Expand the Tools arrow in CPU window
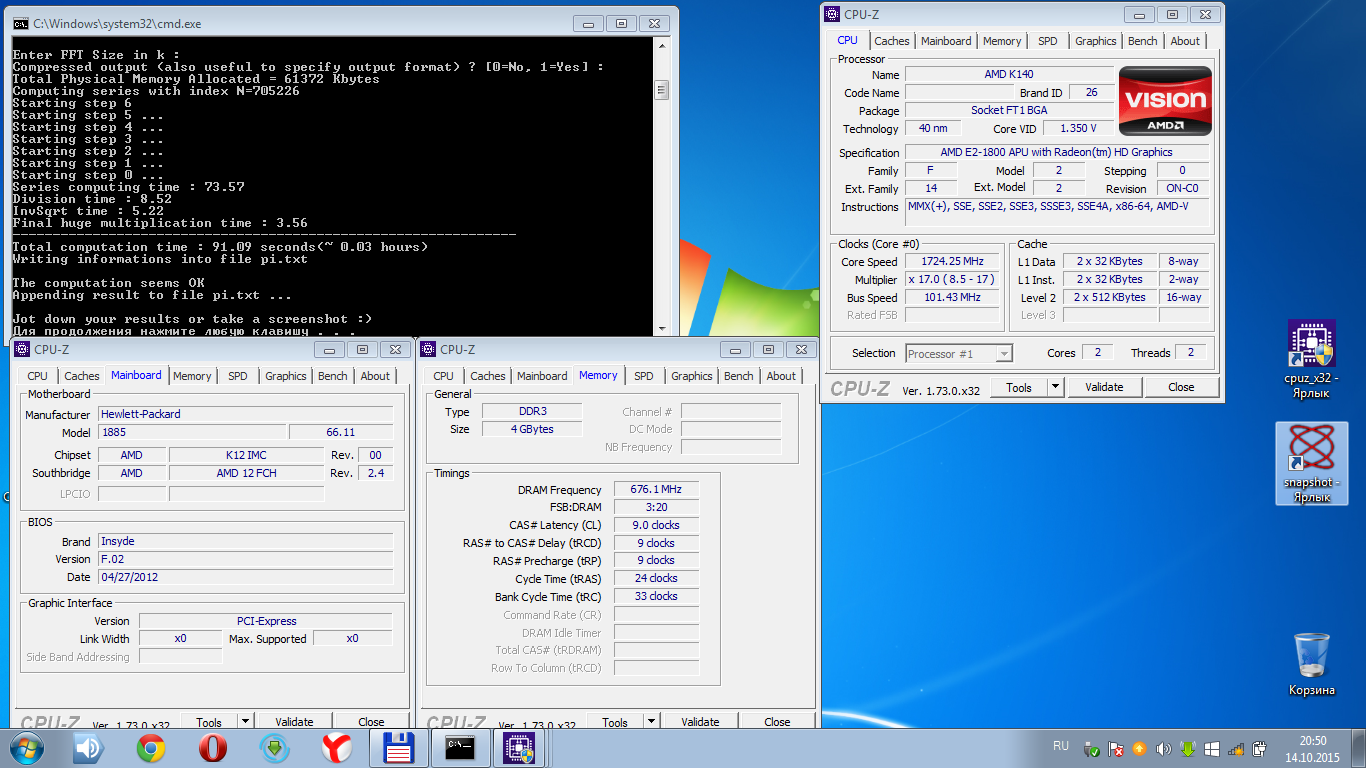1366x768 pixels. pyautogui.click(x=1055, y=387)
